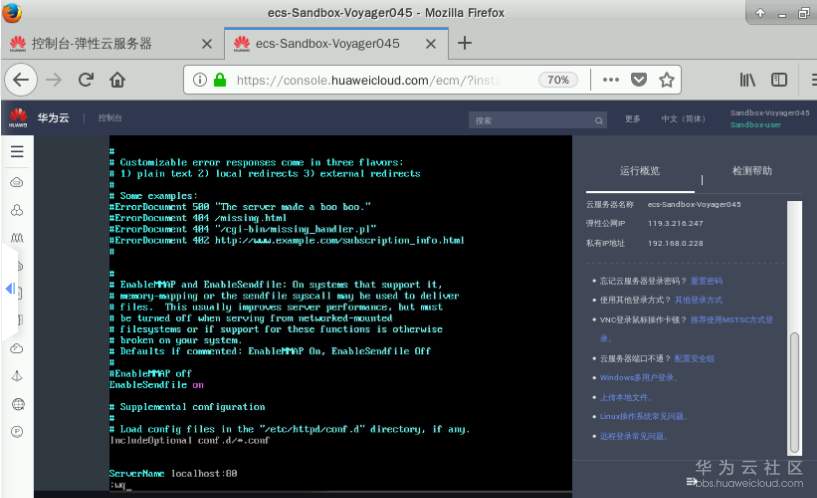Viewport: 817px width, 498px height.
Task: Expand the collapsed side panel blue arrow
Action: coord(9,288)
